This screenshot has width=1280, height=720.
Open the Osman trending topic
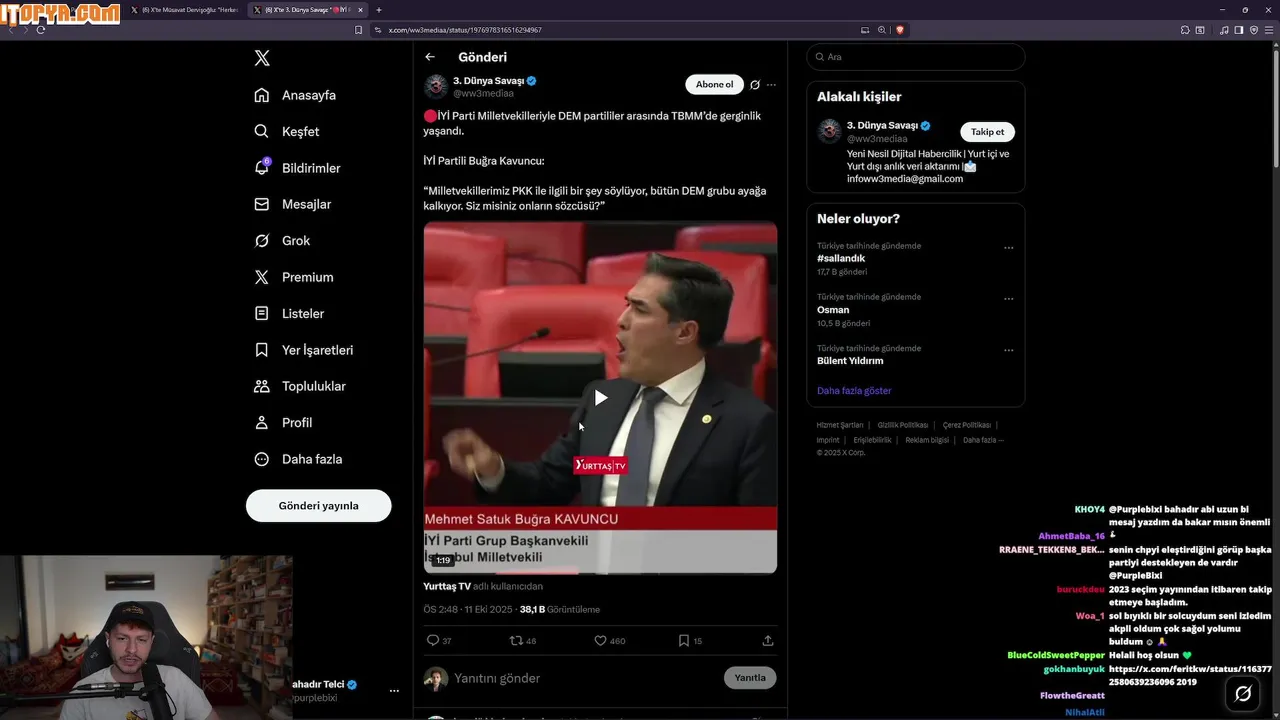tap(833, 310)
